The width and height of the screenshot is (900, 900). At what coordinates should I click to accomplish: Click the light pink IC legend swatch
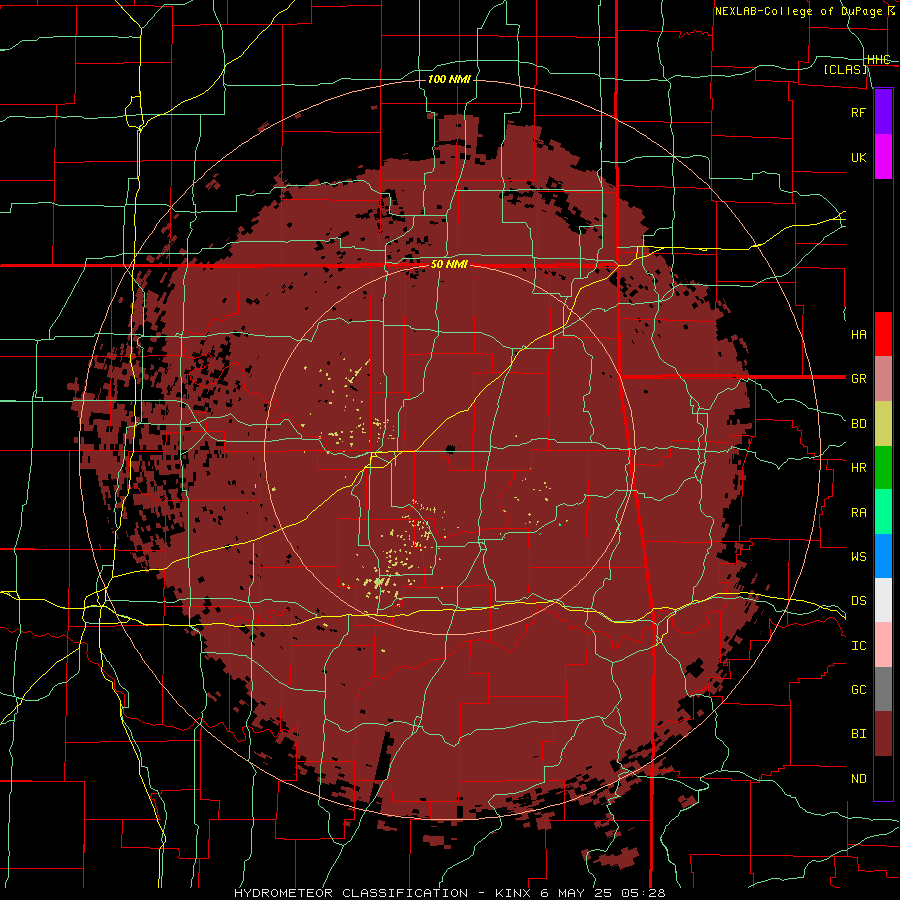click(x=883, y=645)
